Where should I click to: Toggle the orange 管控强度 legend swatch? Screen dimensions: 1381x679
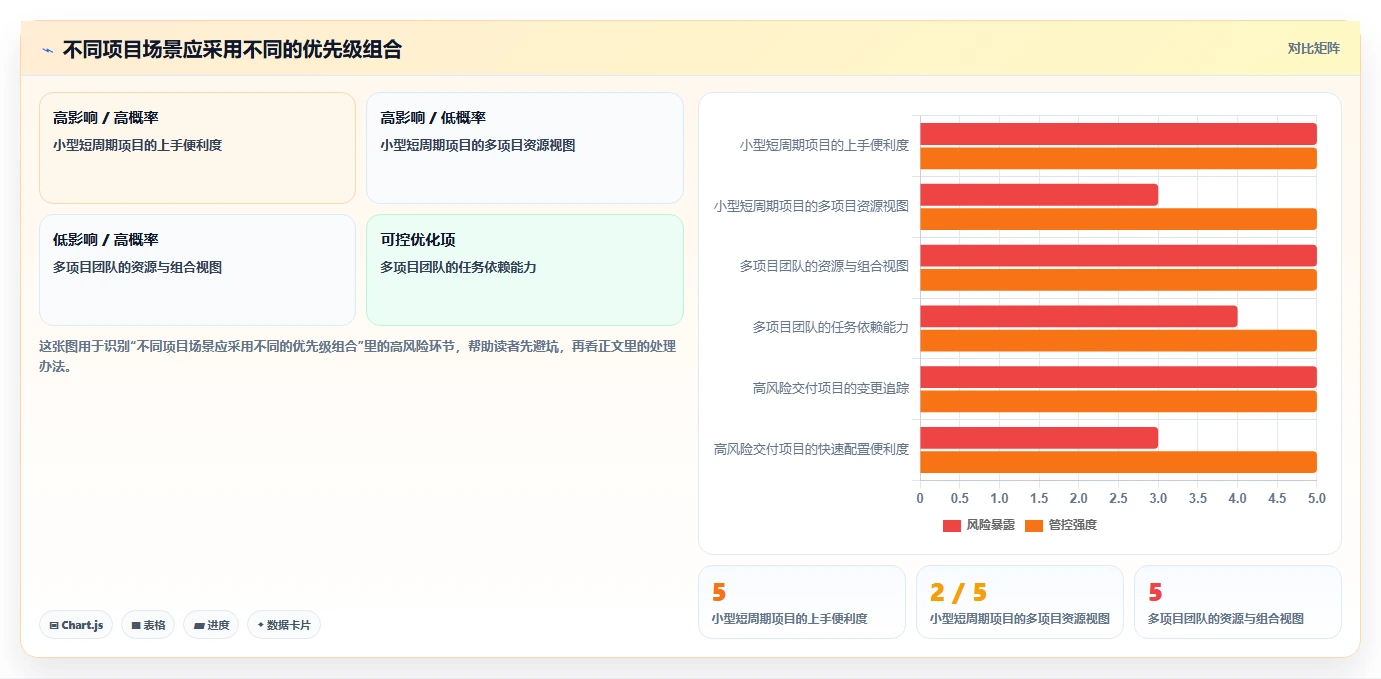[1034, 525]
